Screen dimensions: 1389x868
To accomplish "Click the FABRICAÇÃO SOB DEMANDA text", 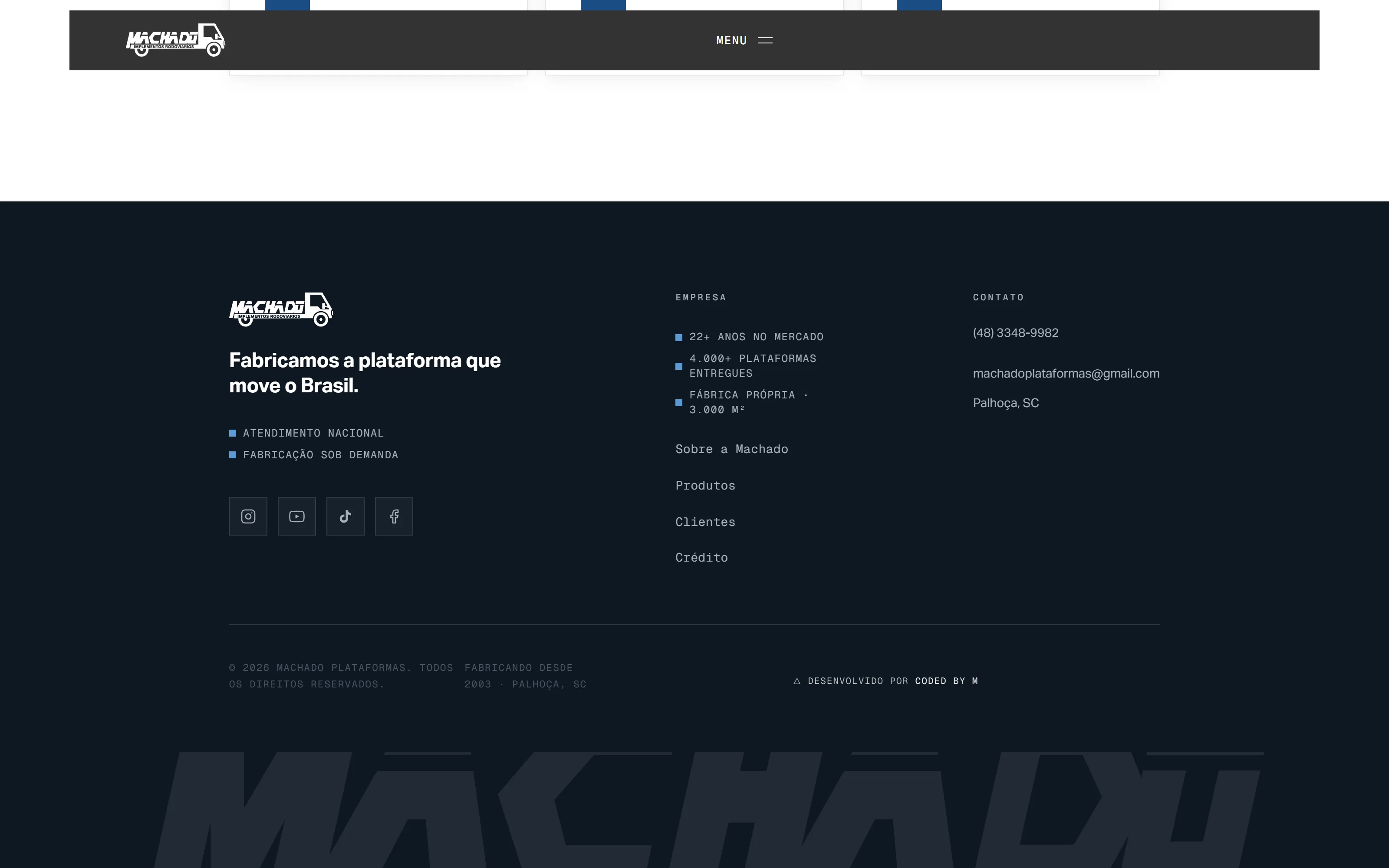I will click(x=320, y=455).
